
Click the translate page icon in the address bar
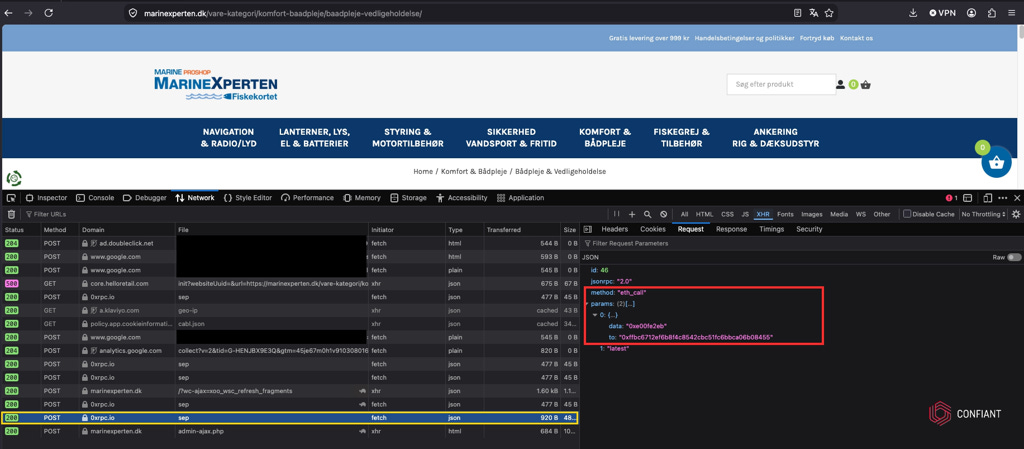(x=813, y=12)
